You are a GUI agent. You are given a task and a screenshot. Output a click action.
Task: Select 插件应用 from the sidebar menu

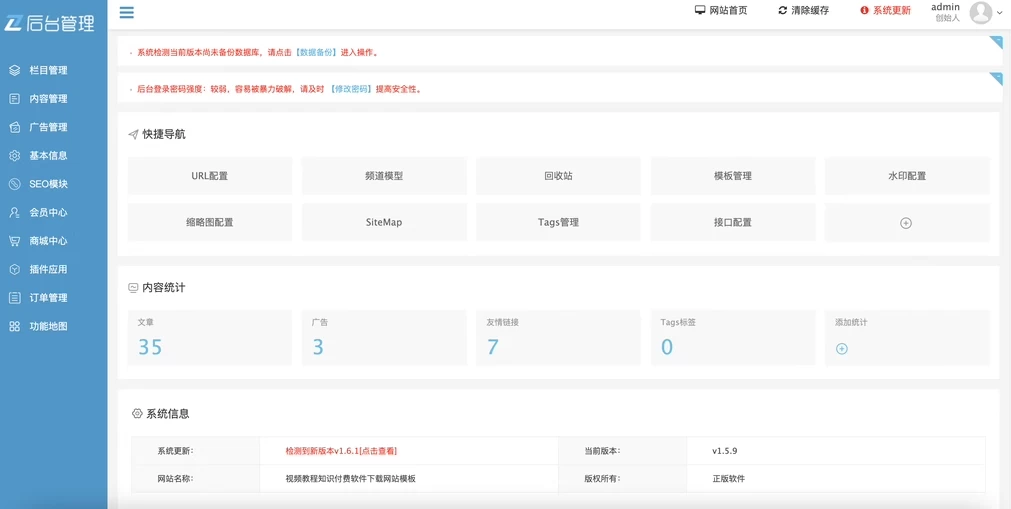(x=48, y=270)
